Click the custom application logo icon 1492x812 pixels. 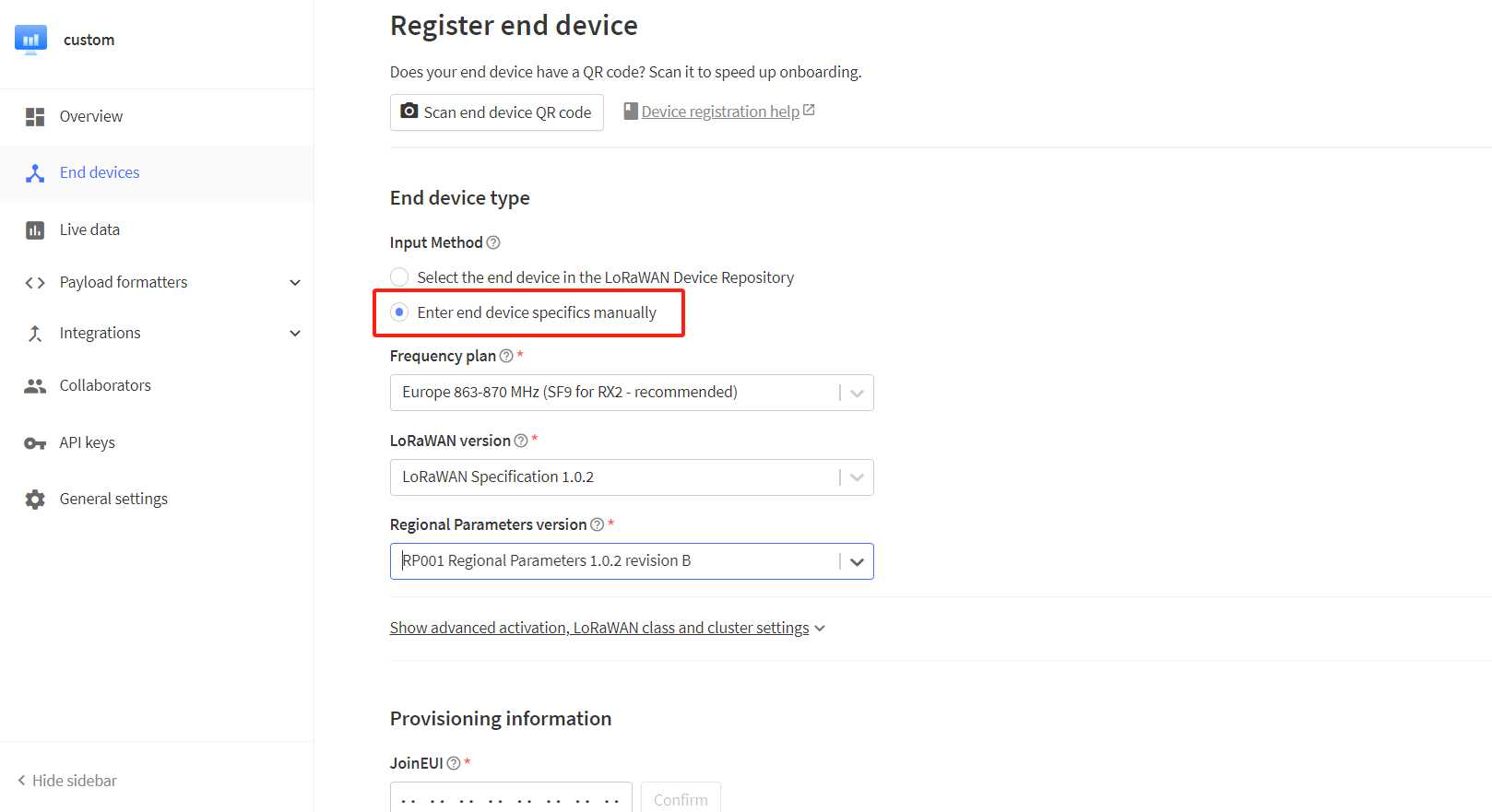pos(30,40)
